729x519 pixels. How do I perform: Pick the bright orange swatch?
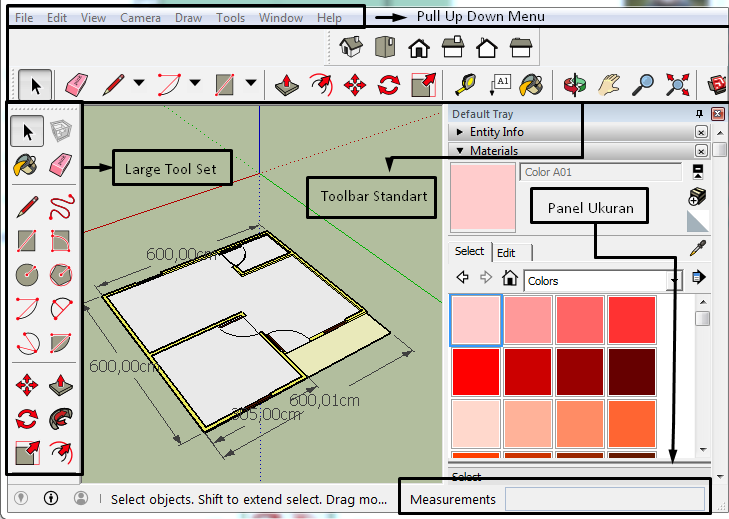(x=631, y=424)
